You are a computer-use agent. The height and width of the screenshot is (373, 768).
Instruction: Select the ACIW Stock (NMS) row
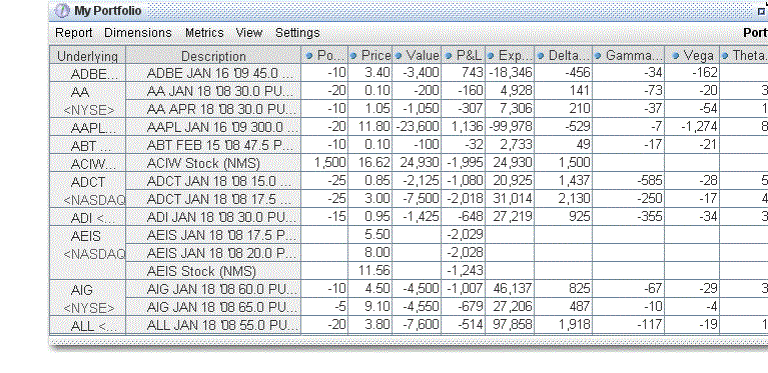409,163
